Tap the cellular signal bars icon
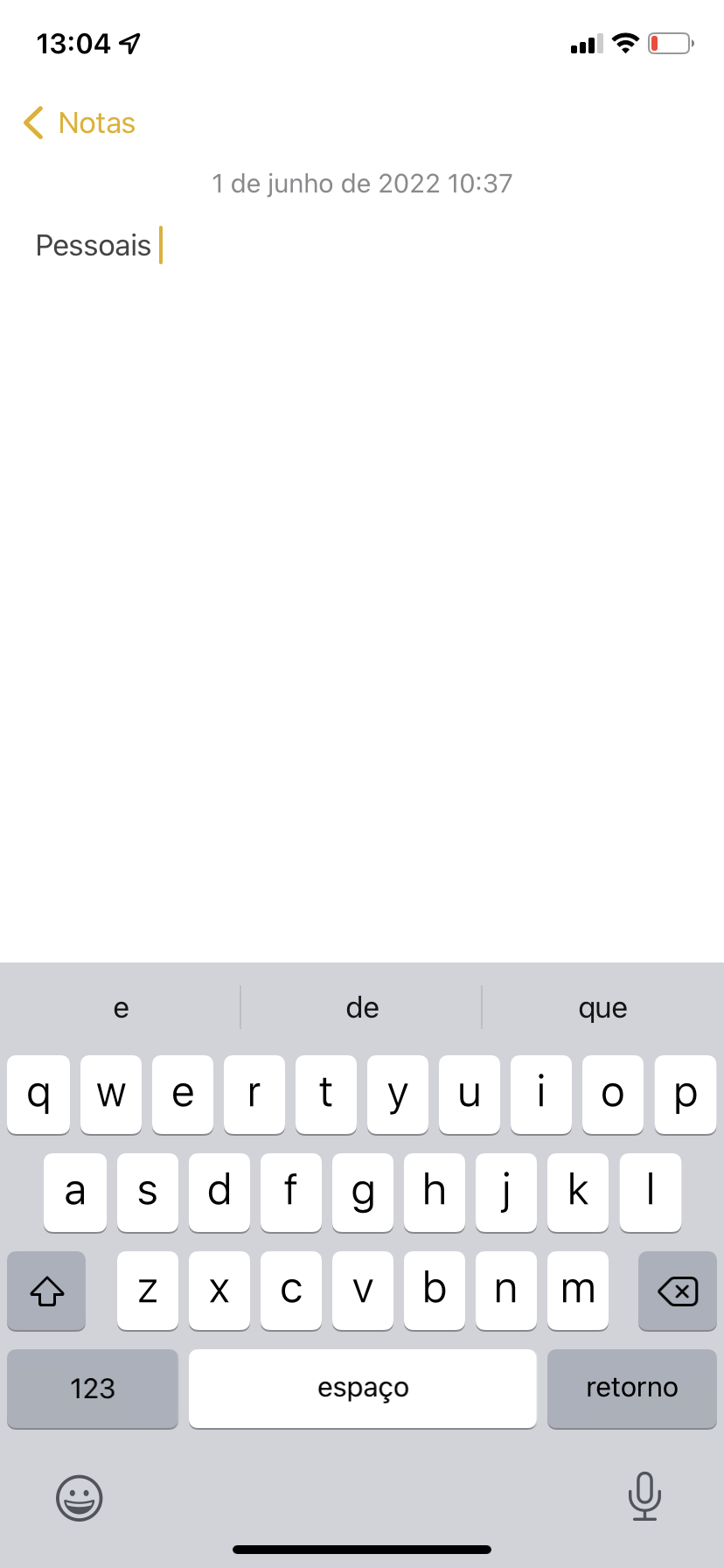Screen dimensions: 724x1568 (586, 44)
